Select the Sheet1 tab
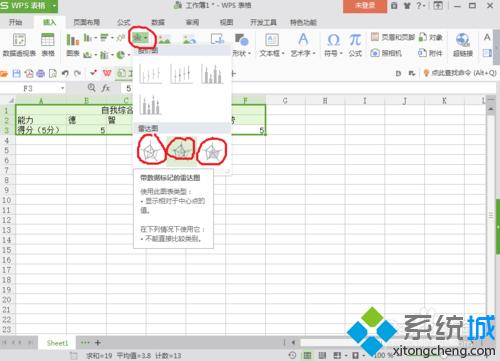 tap(57, 343)
